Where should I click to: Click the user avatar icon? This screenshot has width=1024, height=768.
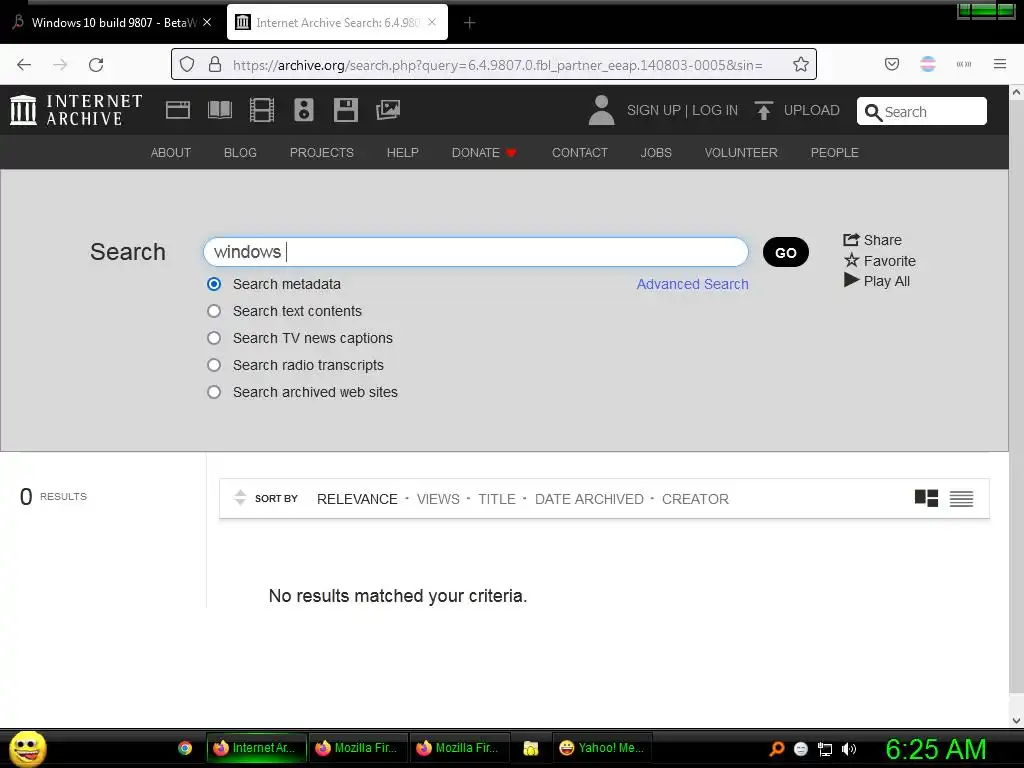pyautogui.click(x=601, y=110)
